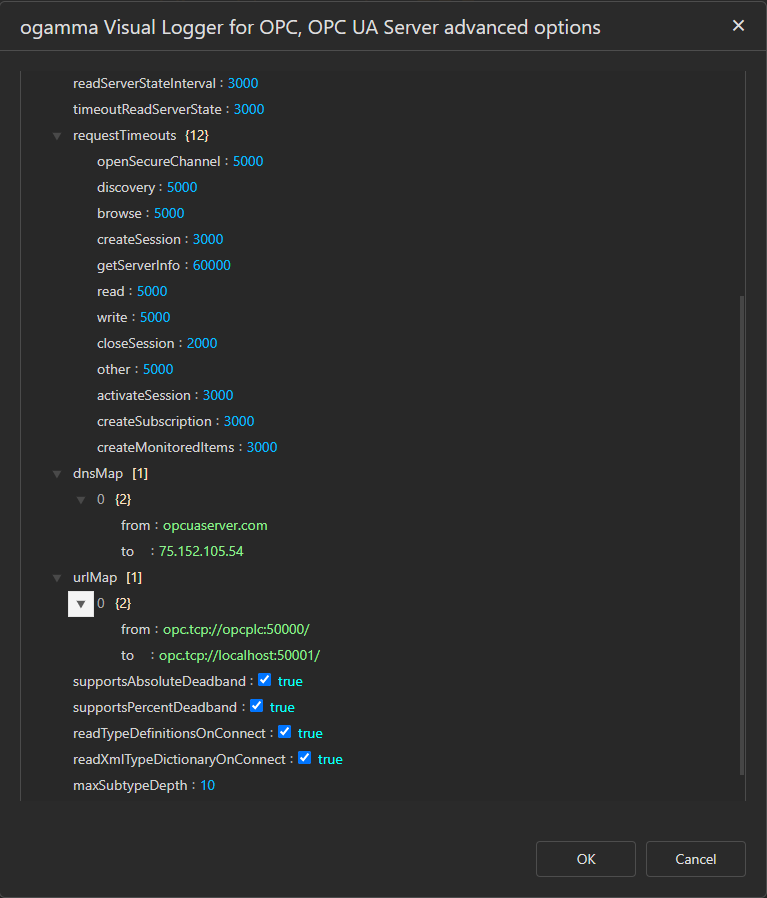This screenshot has height=898, width=767.
Task: Collapse dnsMap item 0 entry
Action: pyautogui.click(x=82, y=499)
